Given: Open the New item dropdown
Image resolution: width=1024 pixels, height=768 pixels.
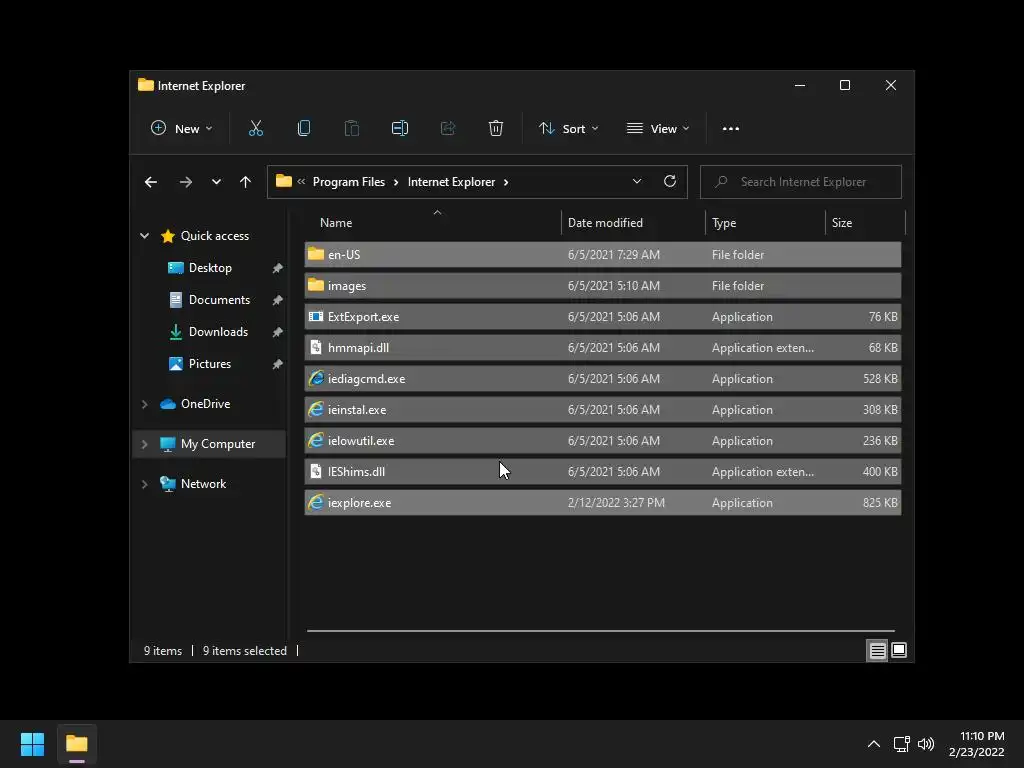Looking at the screenshot, I should (x=182, y=129).
